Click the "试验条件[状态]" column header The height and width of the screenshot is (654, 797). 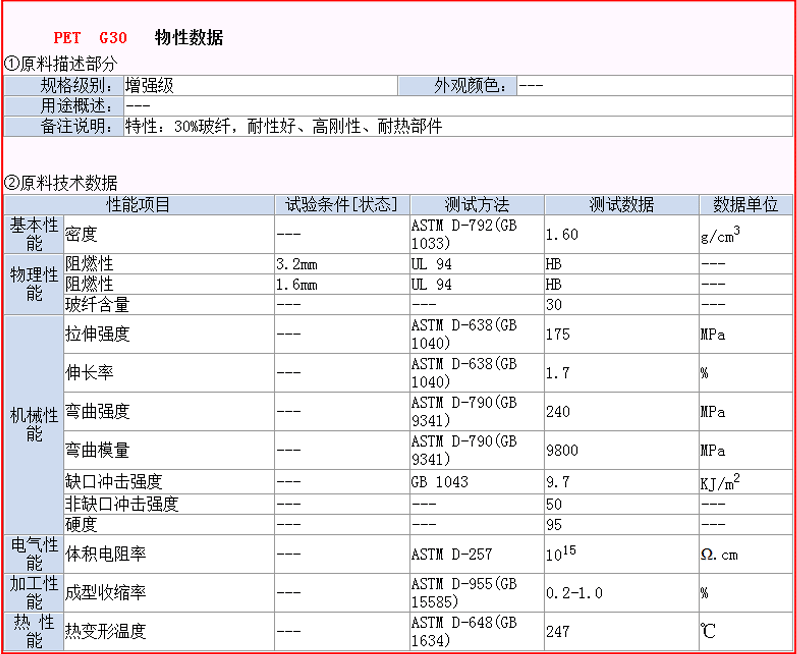[341, 204]
